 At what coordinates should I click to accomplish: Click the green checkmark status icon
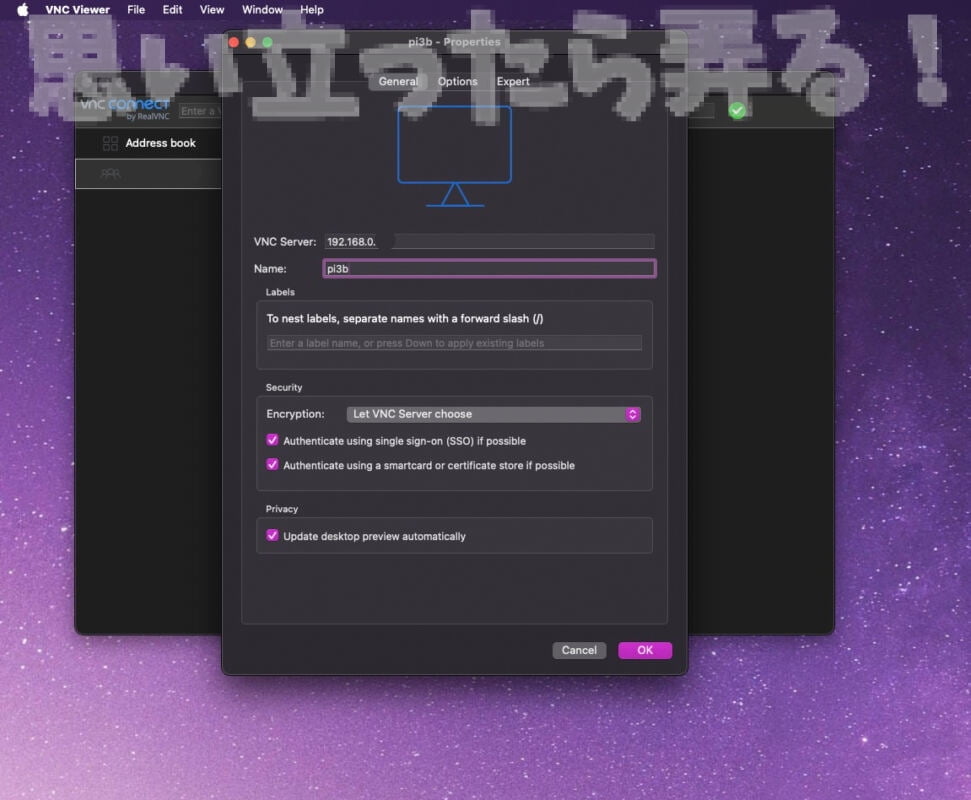click(x=737, y=111)
